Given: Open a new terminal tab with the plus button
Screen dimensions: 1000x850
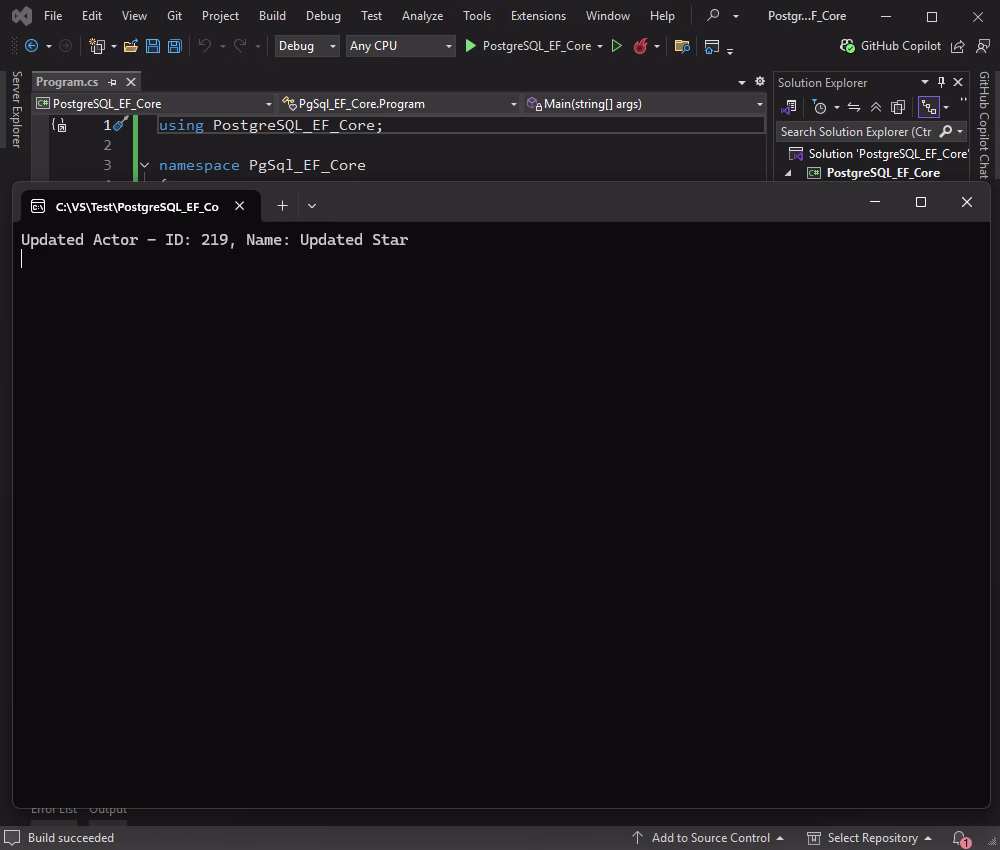Looking at the screenshot, I should click(282, 205).
